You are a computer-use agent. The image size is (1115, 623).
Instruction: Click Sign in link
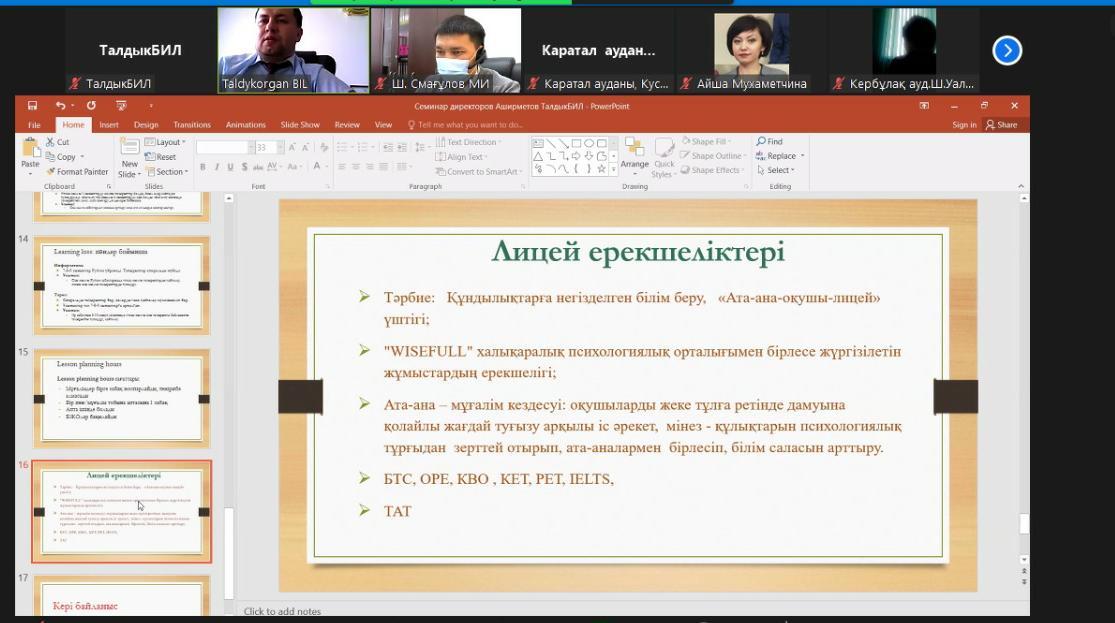click(964, 124)
